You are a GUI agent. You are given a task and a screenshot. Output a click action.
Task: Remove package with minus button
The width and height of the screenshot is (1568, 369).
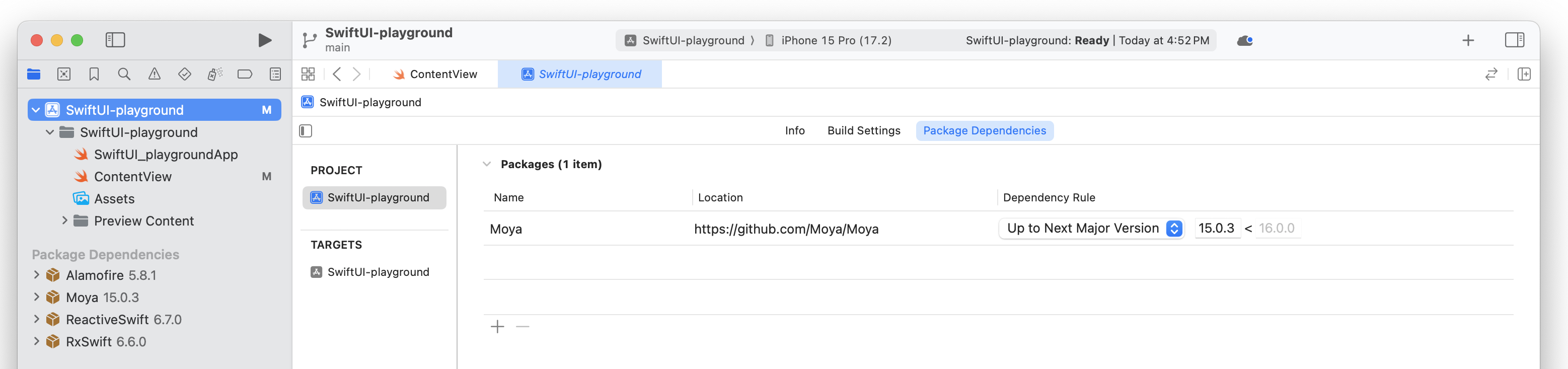coord(522,327)
